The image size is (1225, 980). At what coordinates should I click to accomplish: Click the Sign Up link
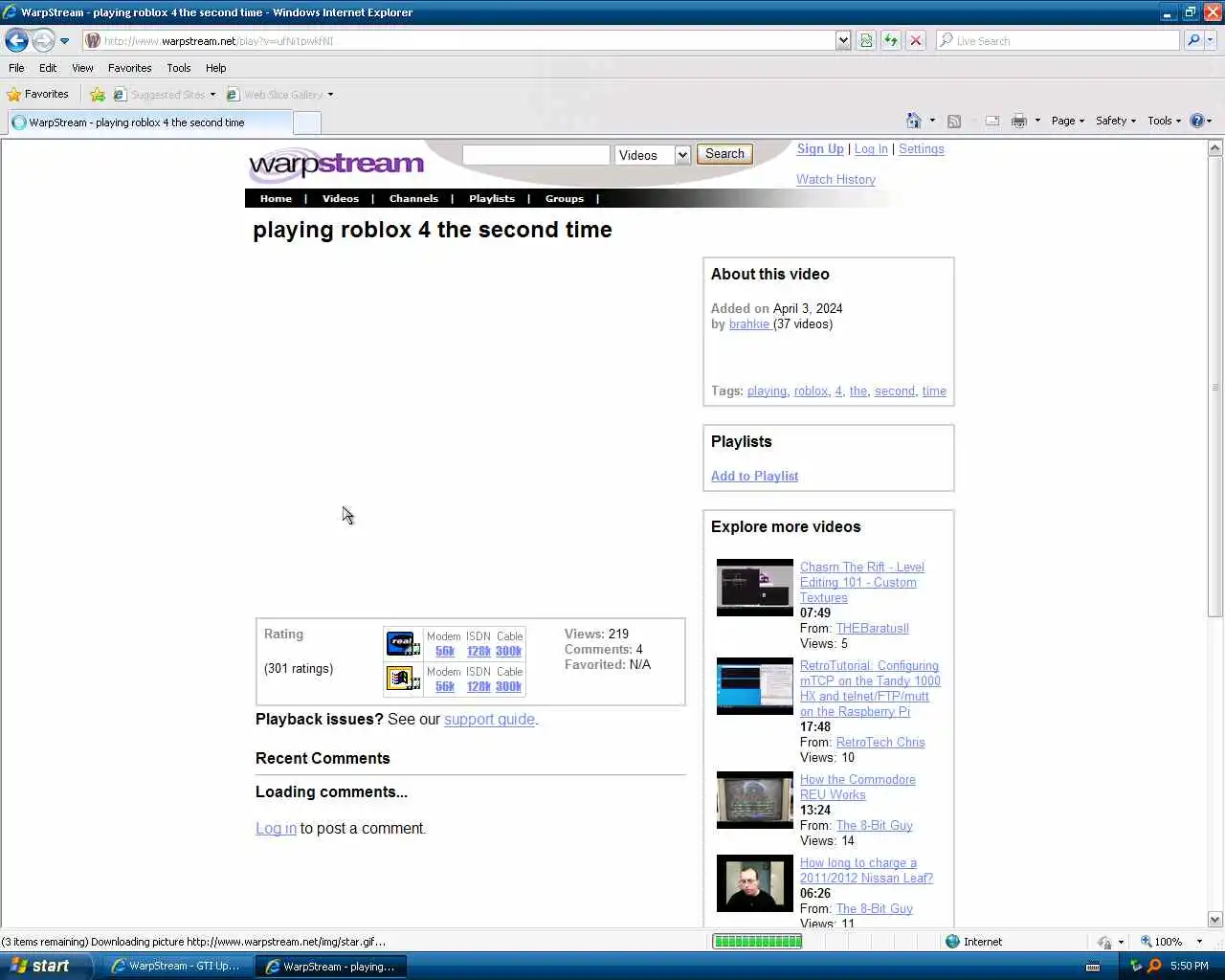point(820,149)
